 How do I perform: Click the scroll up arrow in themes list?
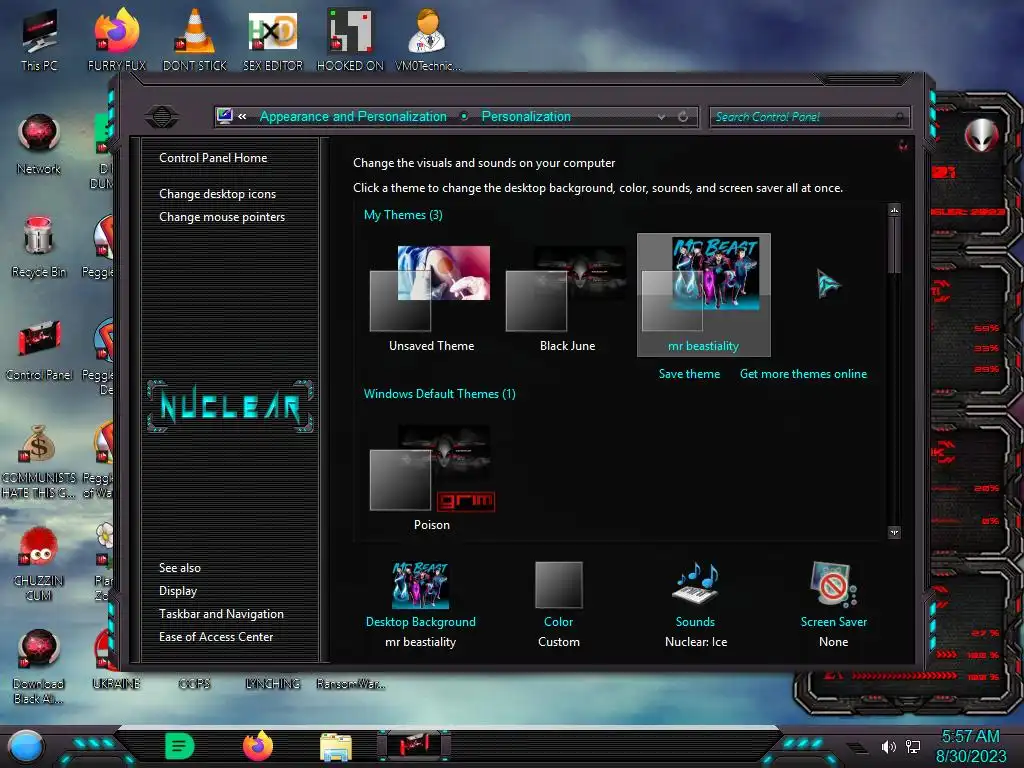[894, 210]
